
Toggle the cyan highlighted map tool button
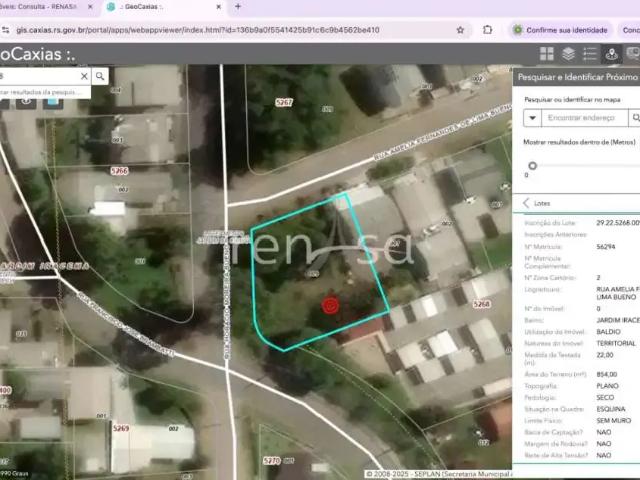click(x=52, y=103)
